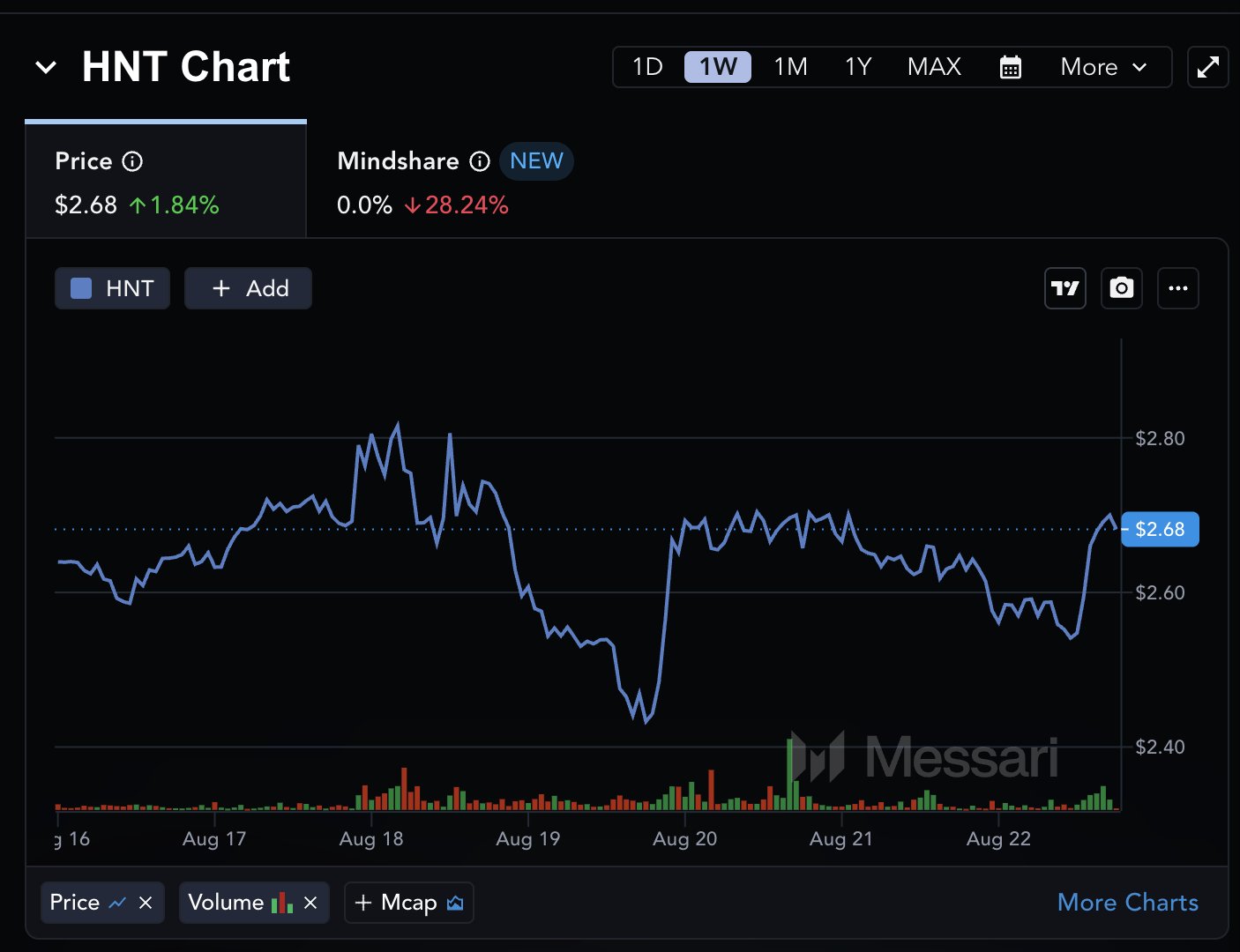Screen dimensions: 1240x952
Task: Remove the Price series with X
Action: click(x=146, y=903)
